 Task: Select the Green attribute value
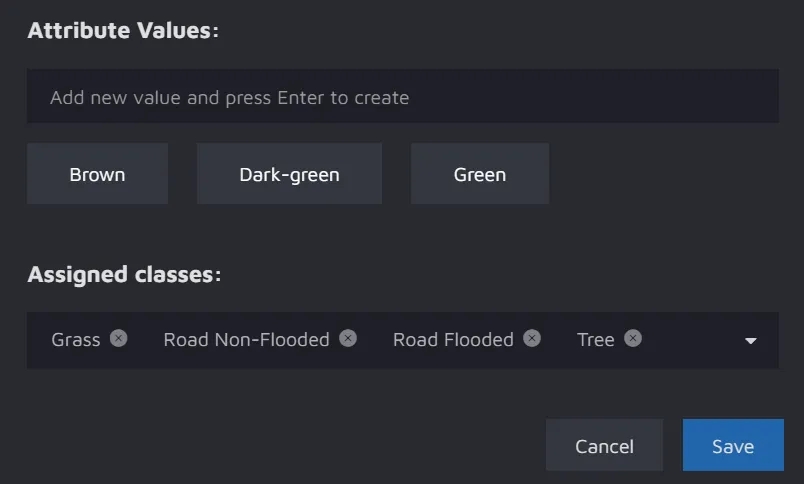[x=479, y=174]
